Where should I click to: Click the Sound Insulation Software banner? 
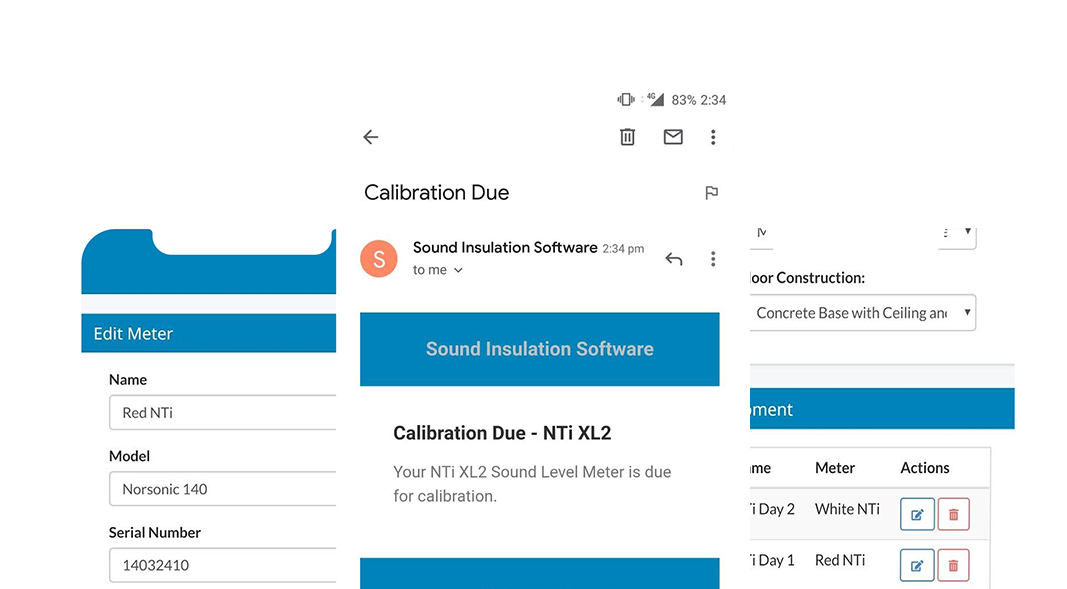click(x=539, y=349)
